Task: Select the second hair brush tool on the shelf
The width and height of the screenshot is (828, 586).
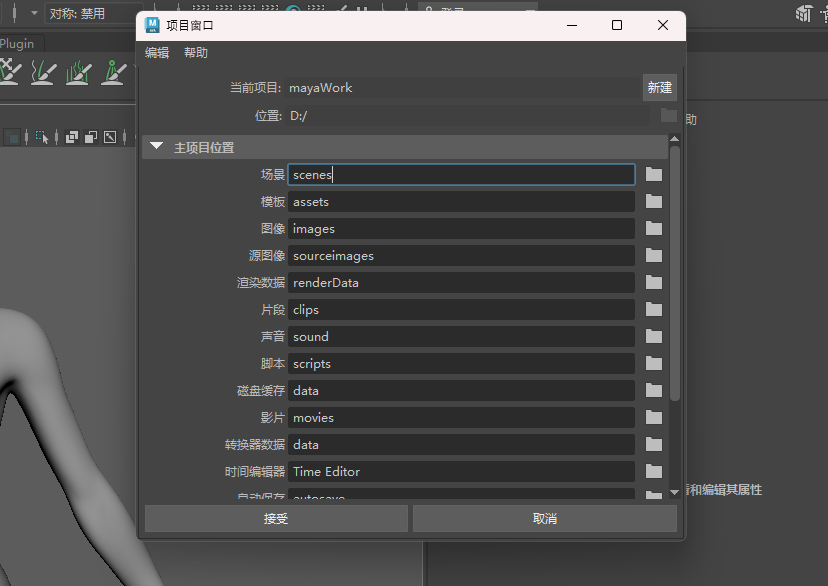Action: pyautogui.click(x=44, y=72)
